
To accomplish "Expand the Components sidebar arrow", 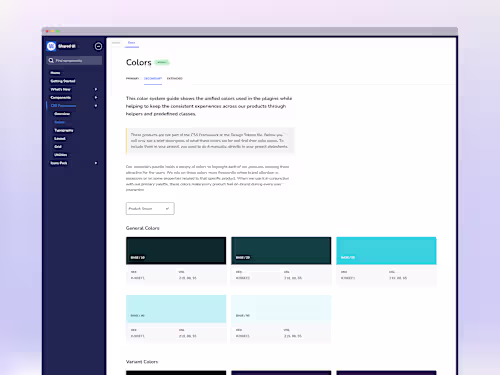I will coord(96,97).
